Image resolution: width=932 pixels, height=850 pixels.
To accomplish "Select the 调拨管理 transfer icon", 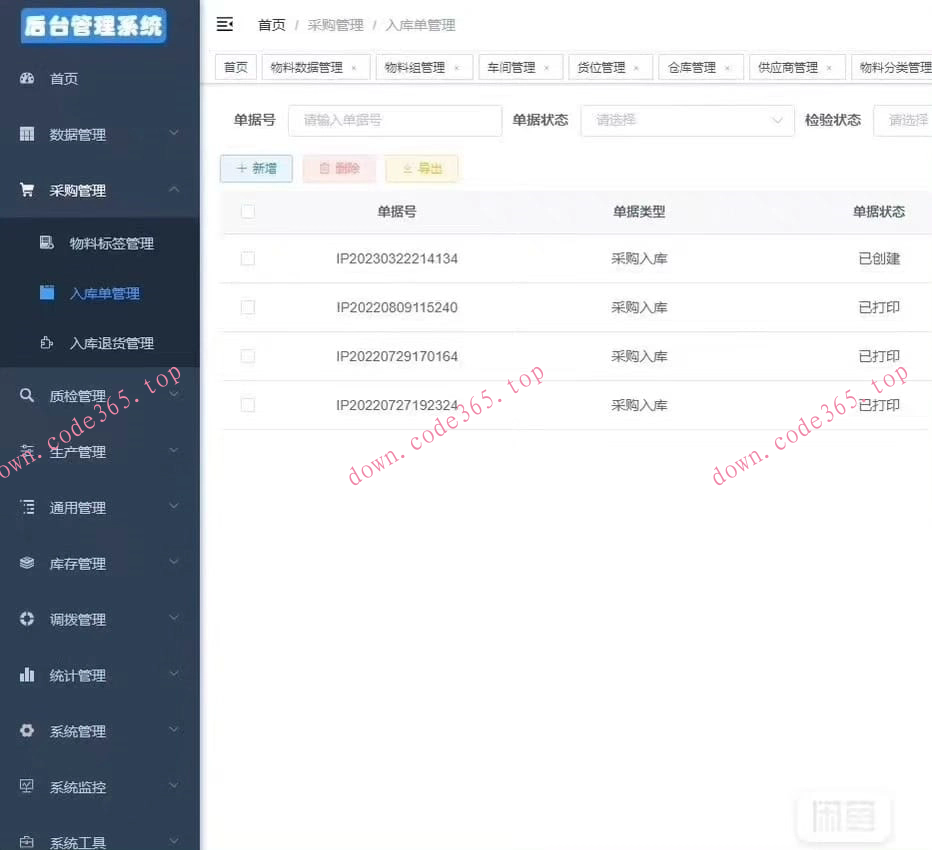I will pos(25,619).
